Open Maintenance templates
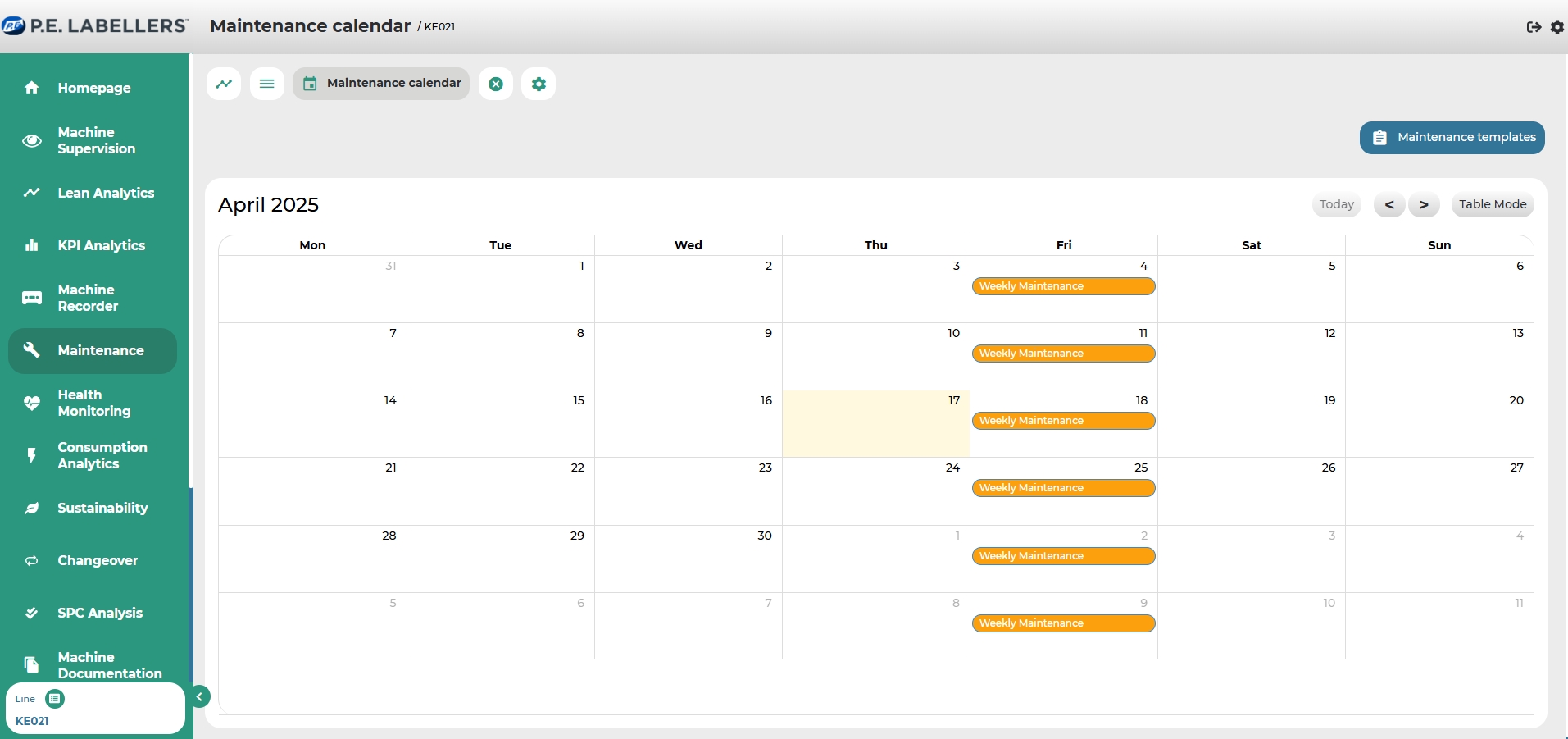This screenshot has height=739, width=1568. [x=1452, y=138]
